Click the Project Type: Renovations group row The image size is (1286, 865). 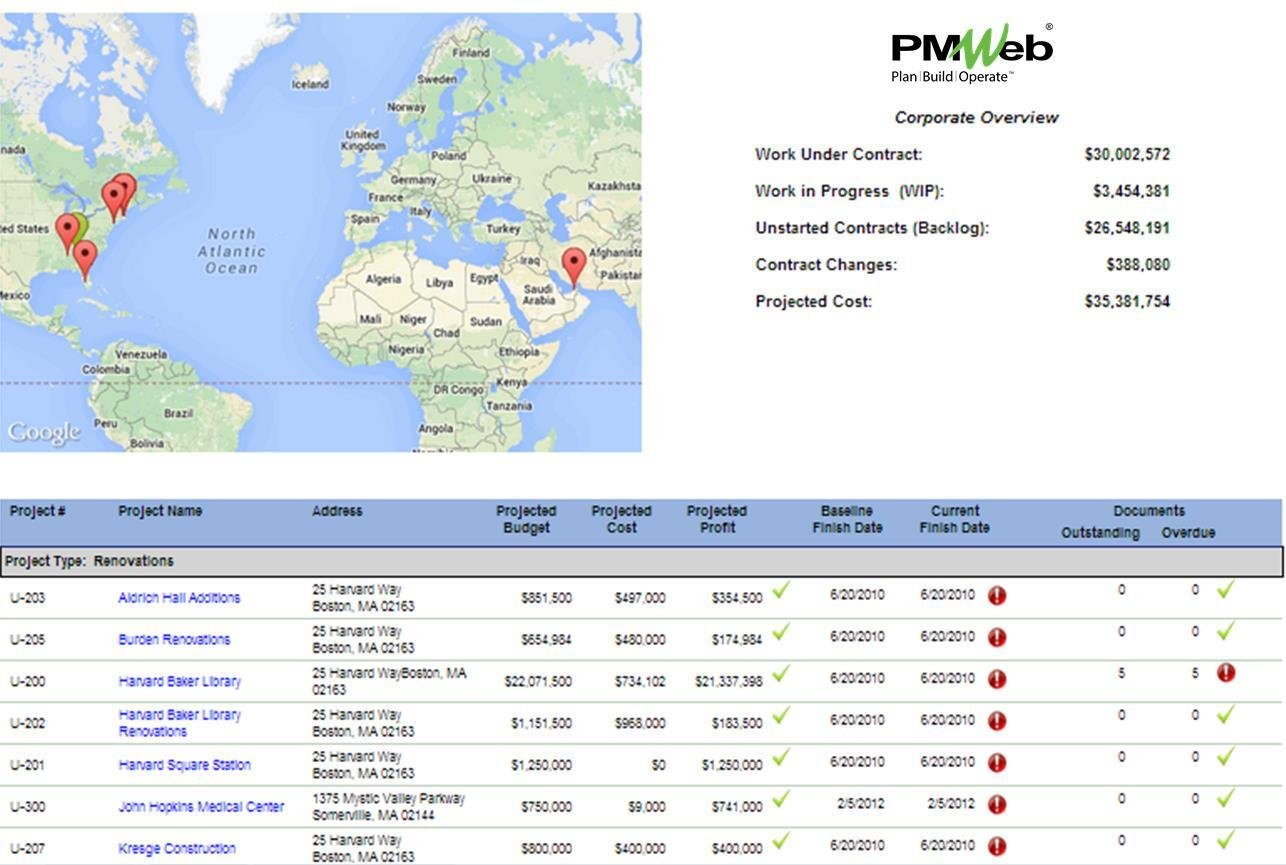pos(642,561)
